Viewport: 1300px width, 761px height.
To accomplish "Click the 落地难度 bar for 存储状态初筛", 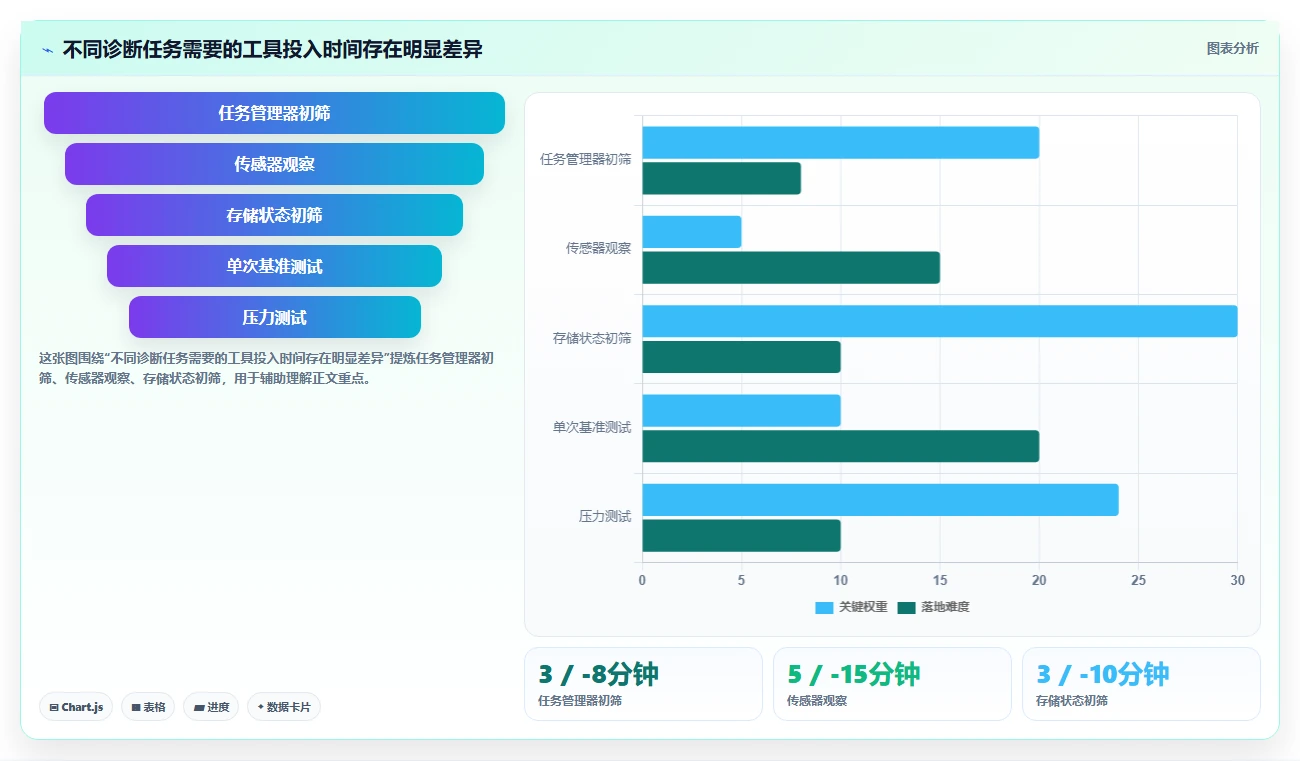I will click(741, 357).
